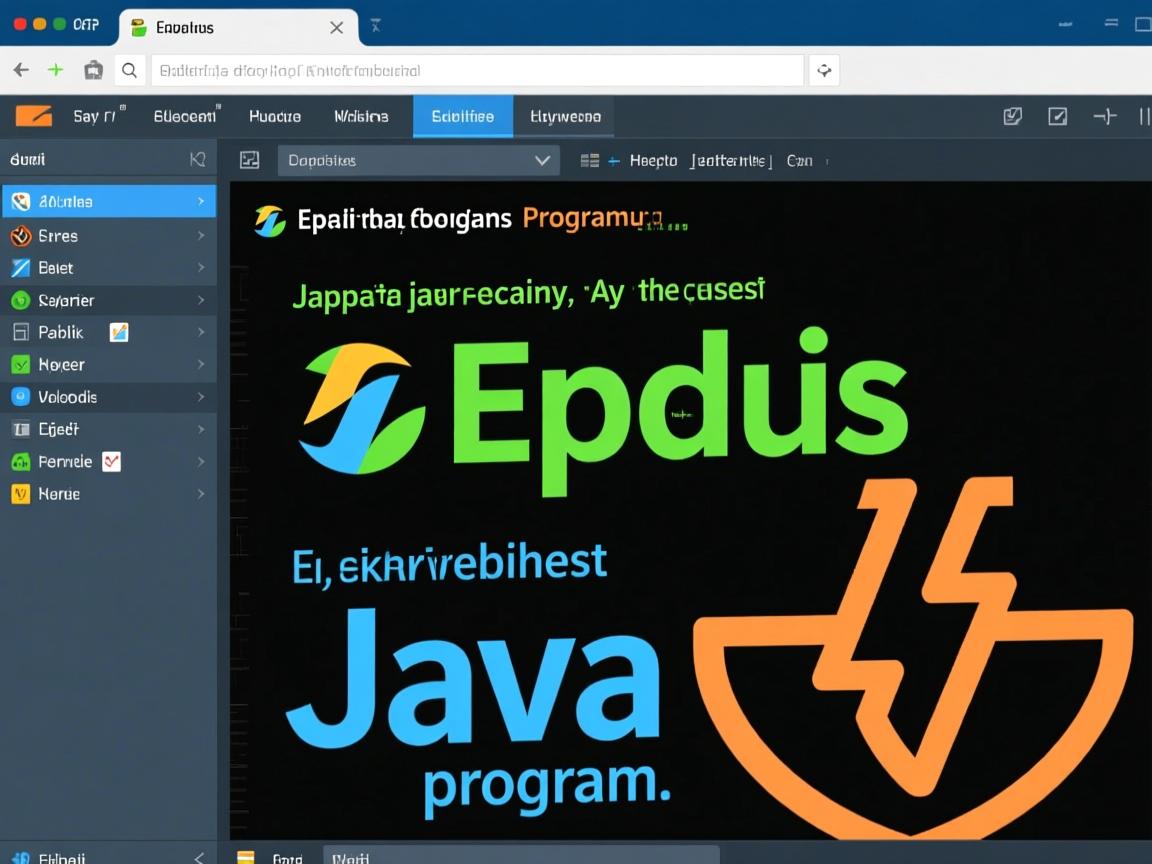Viewport: 1152px width, 864px height.
Task: Click the Haepto button
Action: click(x=654, y=160)
